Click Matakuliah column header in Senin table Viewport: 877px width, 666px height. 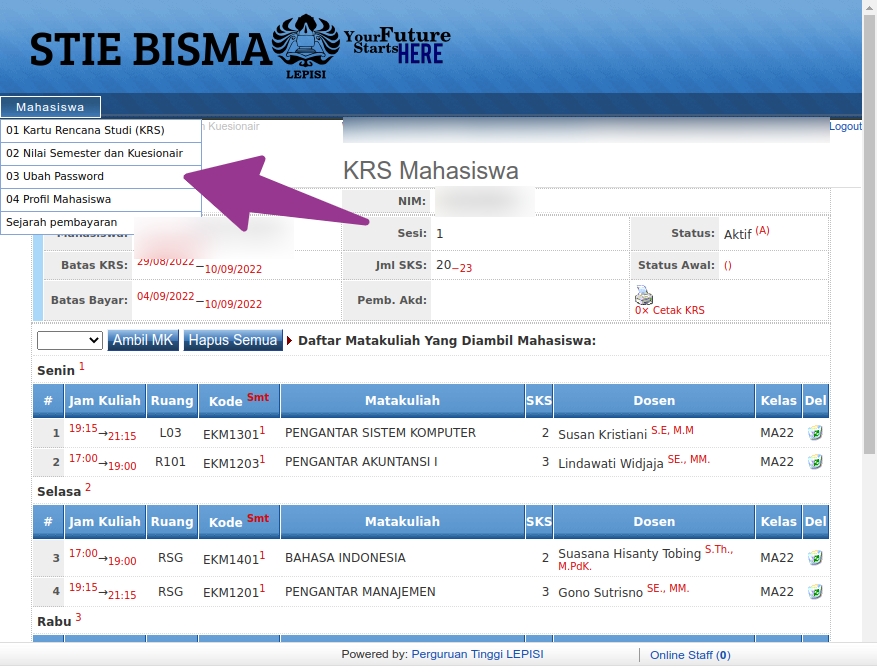403,400
